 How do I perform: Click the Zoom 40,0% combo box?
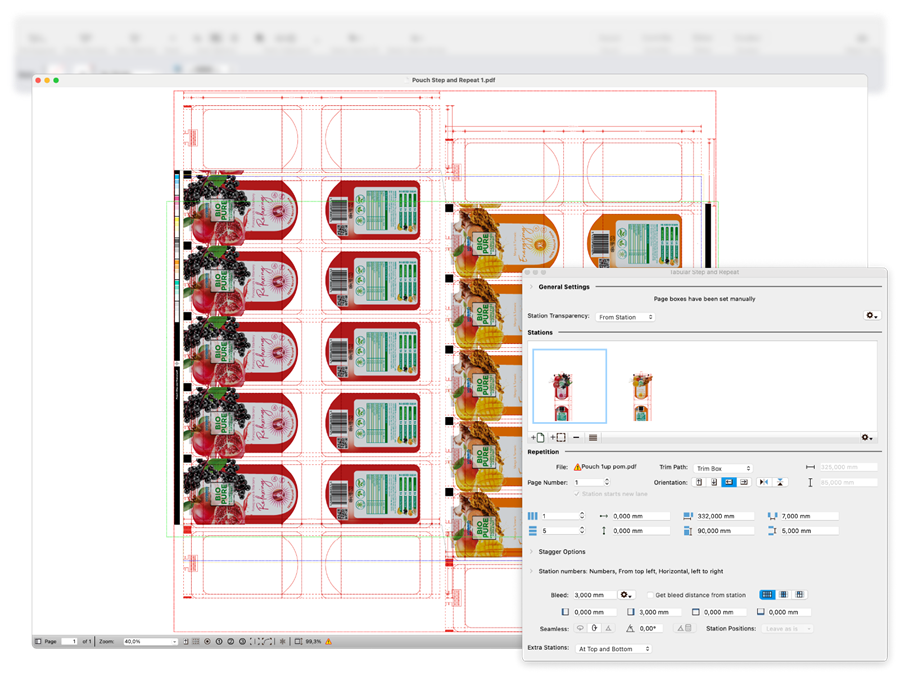[x=150, y=642]
